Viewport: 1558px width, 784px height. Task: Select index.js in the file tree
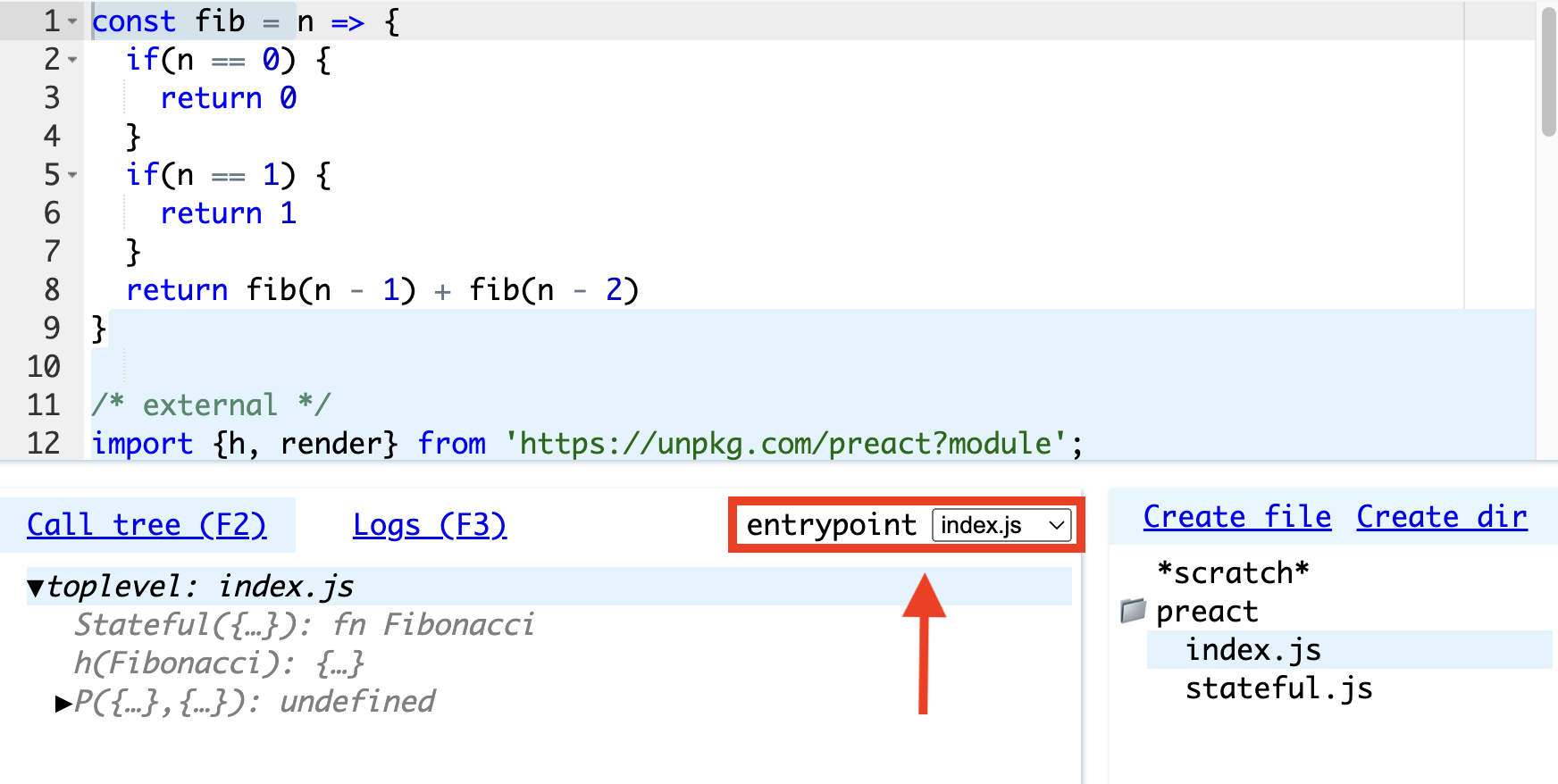pyautogui.click(x=1252, y=650)
